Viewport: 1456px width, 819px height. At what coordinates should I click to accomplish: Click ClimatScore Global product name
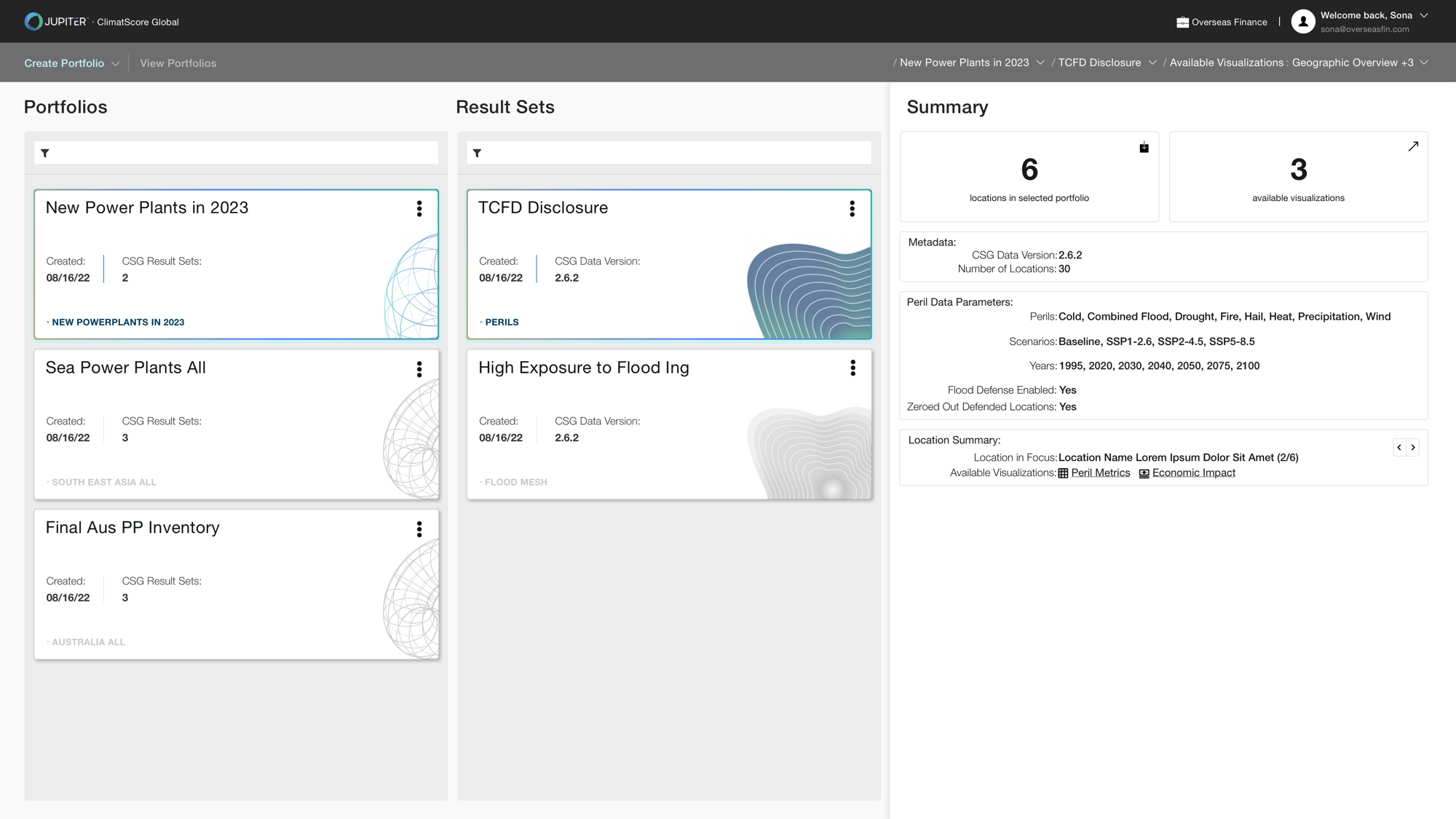(x=138, y=22)
